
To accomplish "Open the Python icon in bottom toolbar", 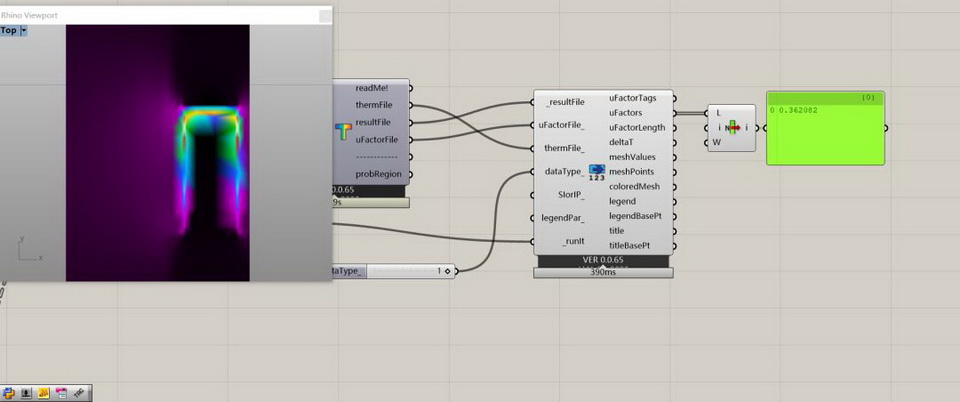I will [x=9, y=393].
